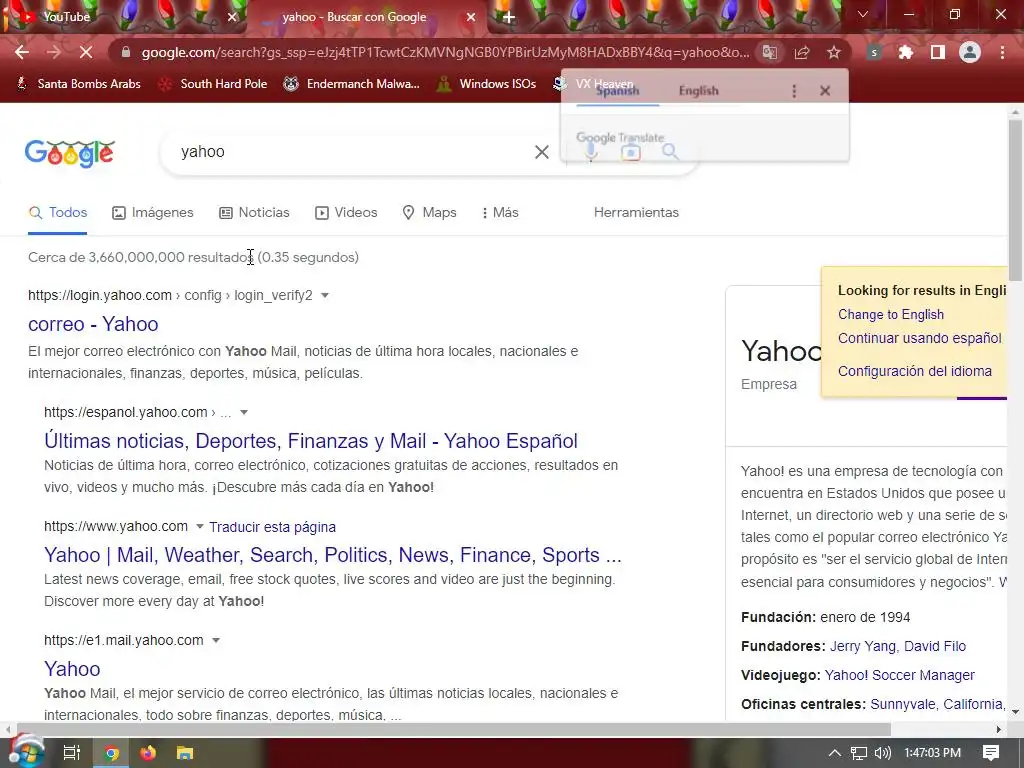Click Continuar usando español link
This screenshot has width=1024, height=768.
pos(920,338)
